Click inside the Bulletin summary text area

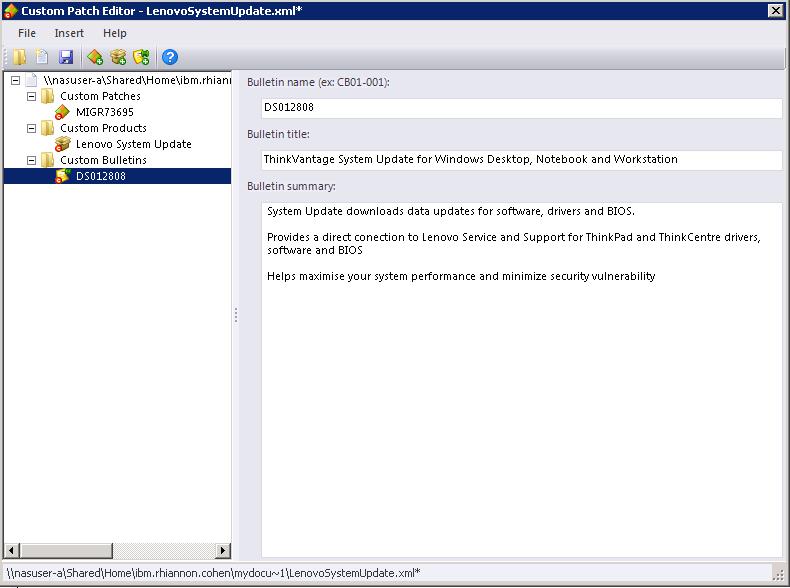(x=521, y=379)
